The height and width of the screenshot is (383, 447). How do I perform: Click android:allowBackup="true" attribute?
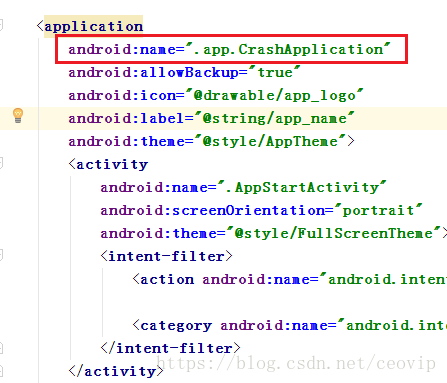pos(184,72)
